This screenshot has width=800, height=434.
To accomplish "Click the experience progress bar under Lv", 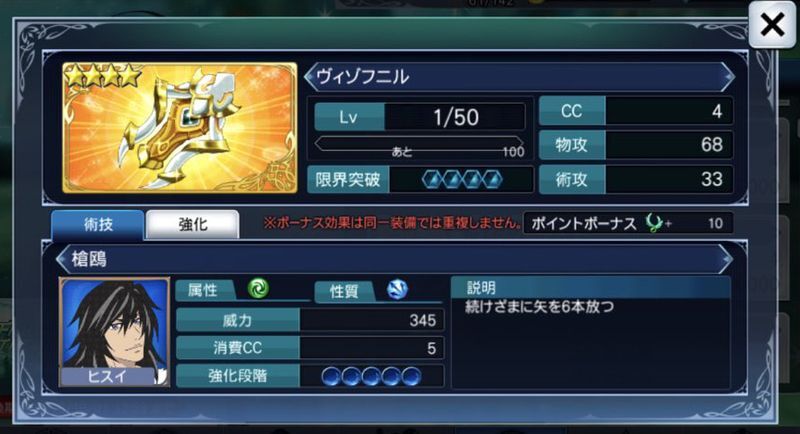I will (419, 144).
